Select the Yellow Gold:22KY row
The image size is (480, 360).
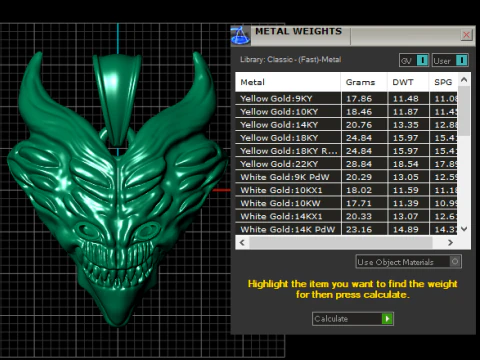pos(346,164)
